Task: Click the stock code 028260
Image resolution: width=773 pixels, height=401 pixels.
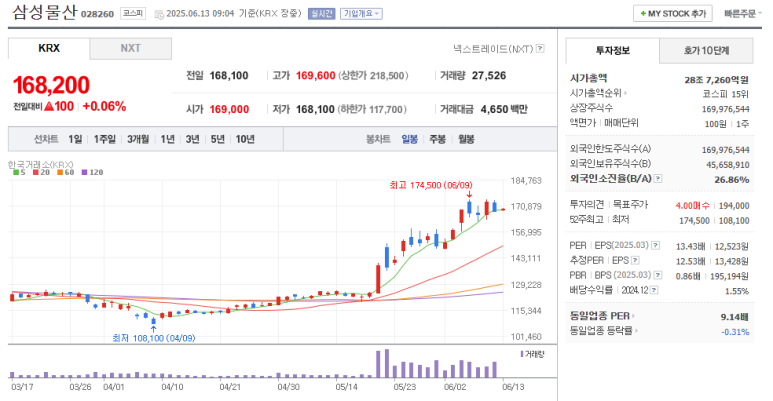Action: [97, 14]
